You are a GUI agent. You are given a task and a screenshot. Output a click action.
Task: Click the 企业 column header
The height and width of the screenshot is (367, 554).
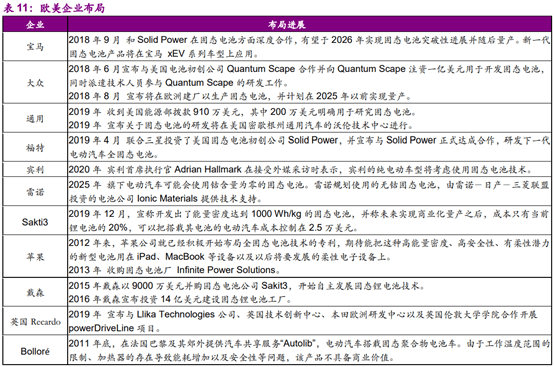pos(35,24)
